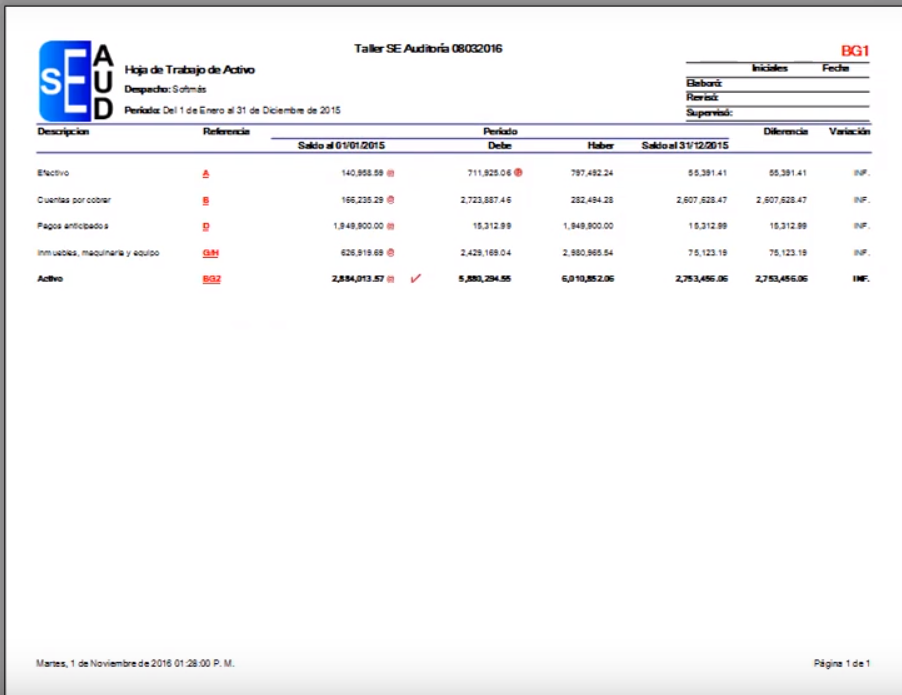Click the tick mark beside Cuentas por cobrar balance
This screenshot has width=902, height=695.
coord(390,200)
